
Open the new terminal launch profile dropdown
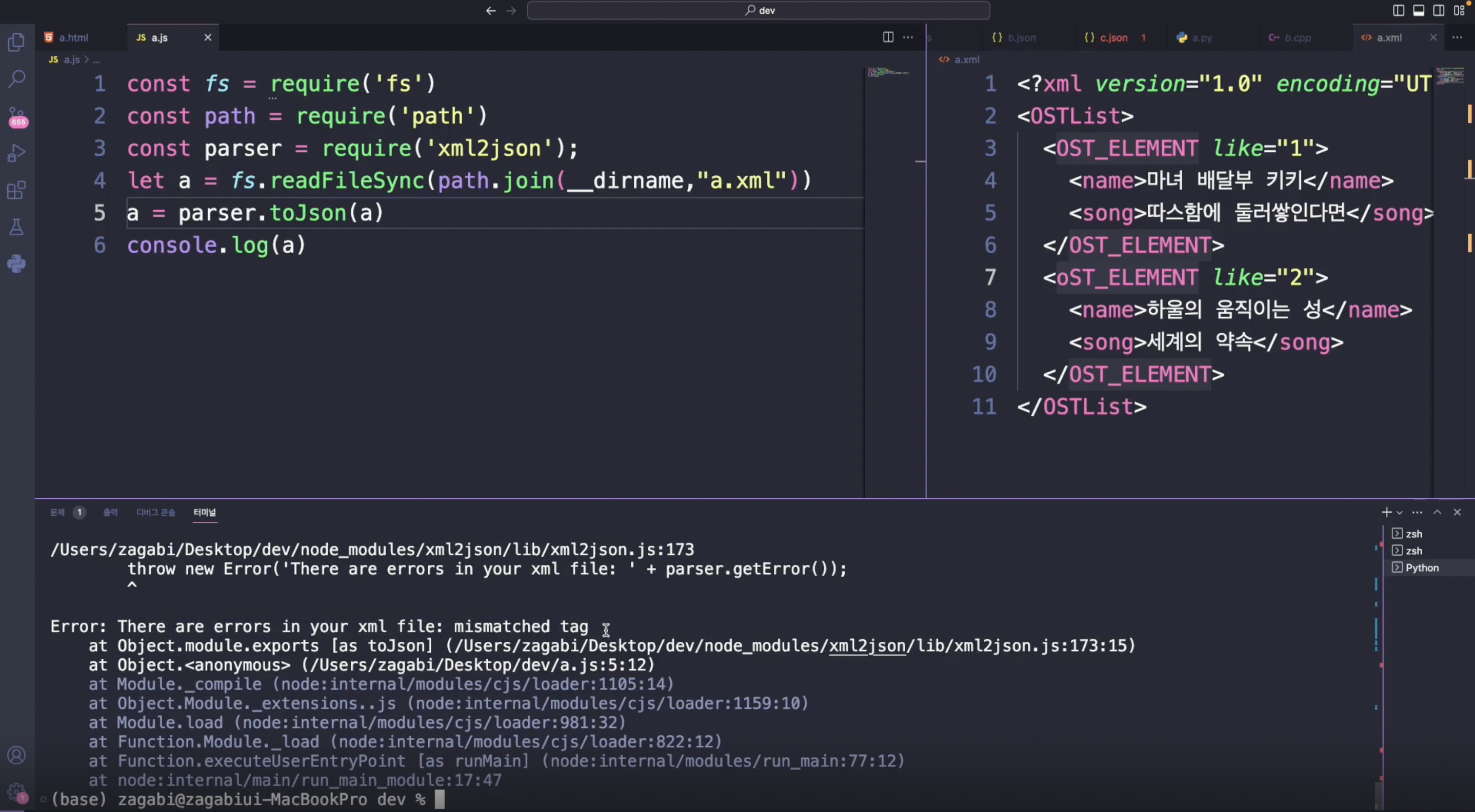(1400, 513)
